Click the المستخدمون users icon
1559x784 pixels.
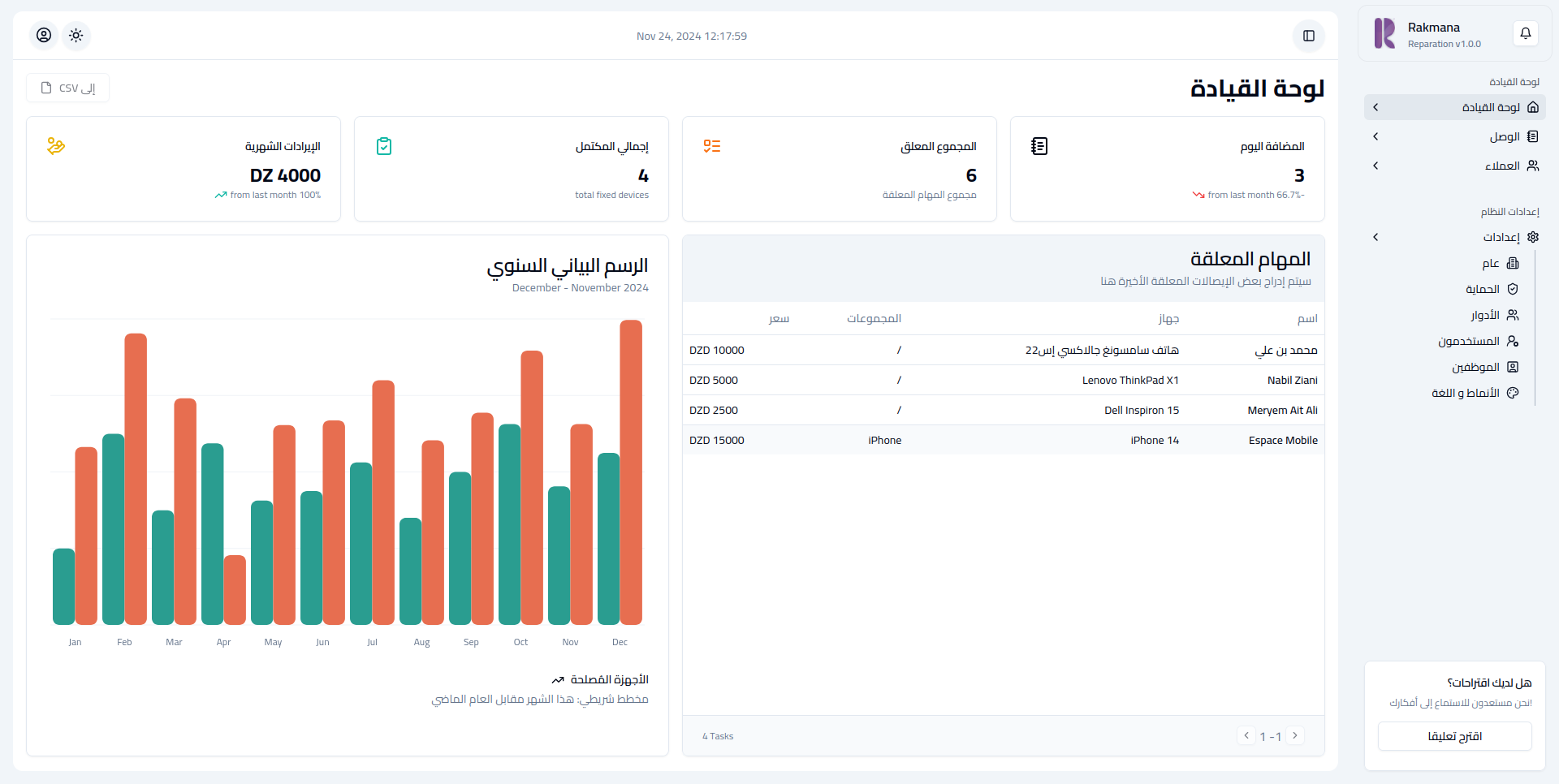pyautogui.click(x=1513, y=341)
